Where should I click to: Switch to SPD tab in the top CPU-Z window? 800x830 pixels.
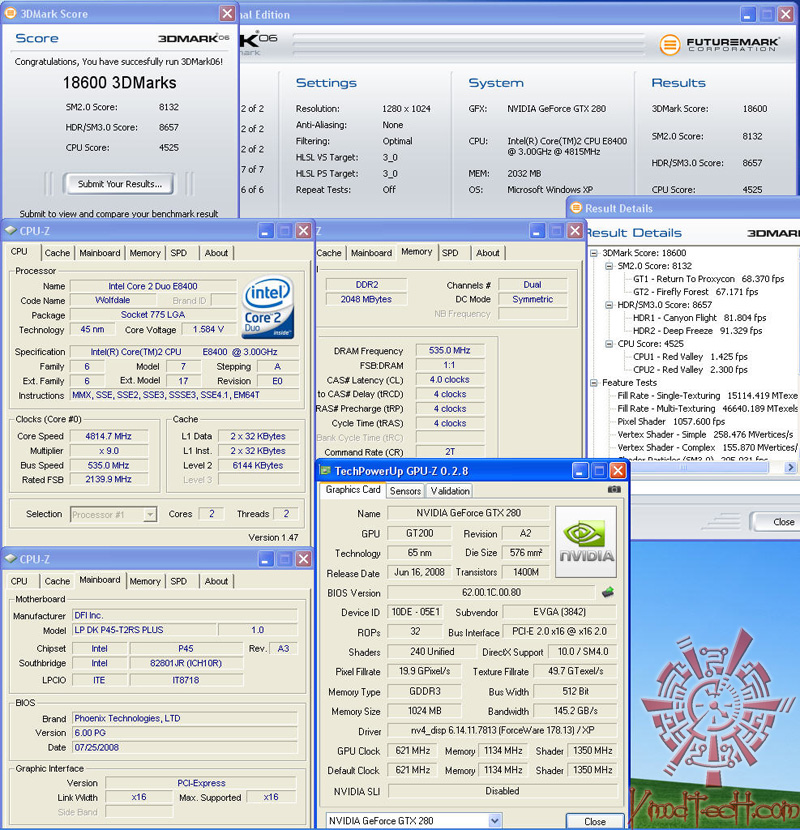[179, 253]
